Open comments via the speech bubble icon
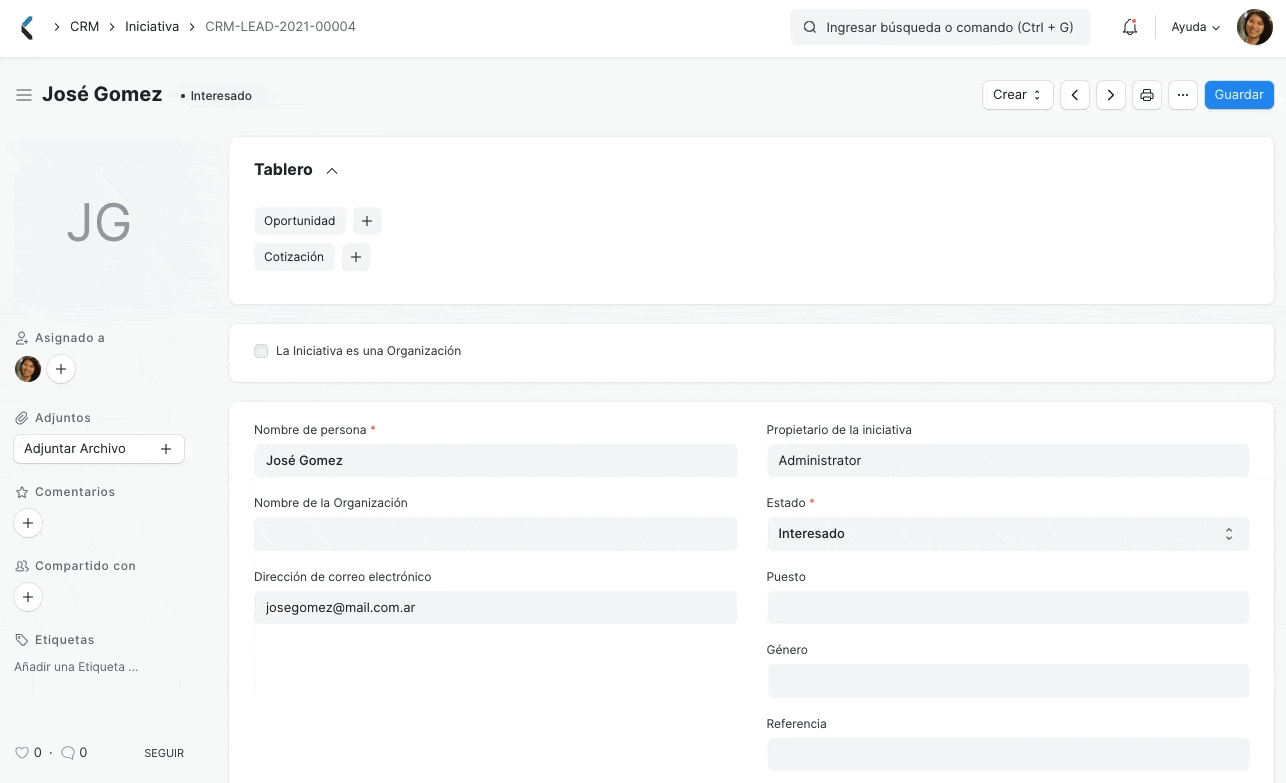Image resolution: width=1286 pixels, height=783 pixels. click(x=68, y=752)
